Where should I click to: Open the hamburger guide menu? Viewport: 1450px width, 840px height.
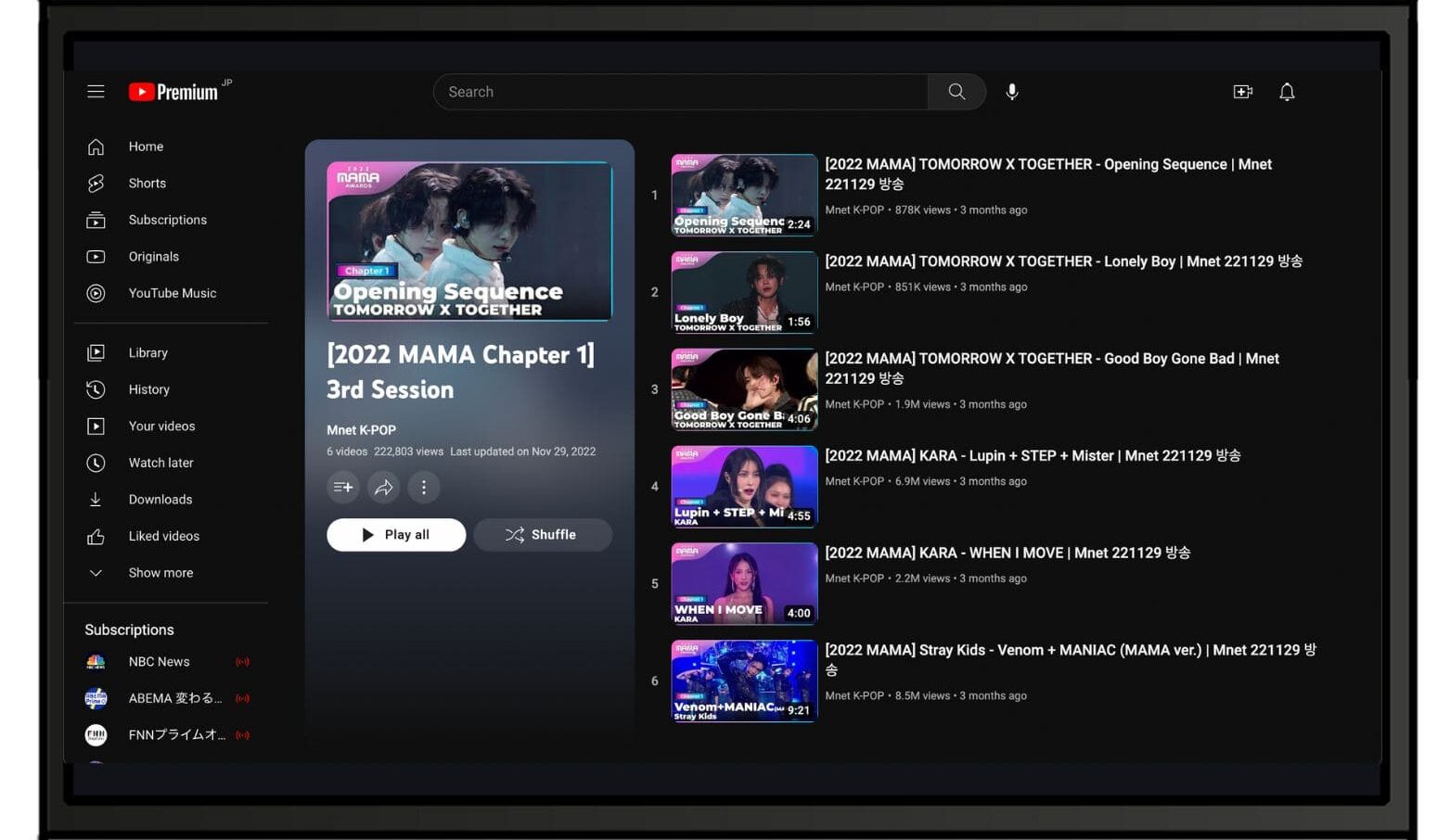pyautogui.click(x=96, y=92)
